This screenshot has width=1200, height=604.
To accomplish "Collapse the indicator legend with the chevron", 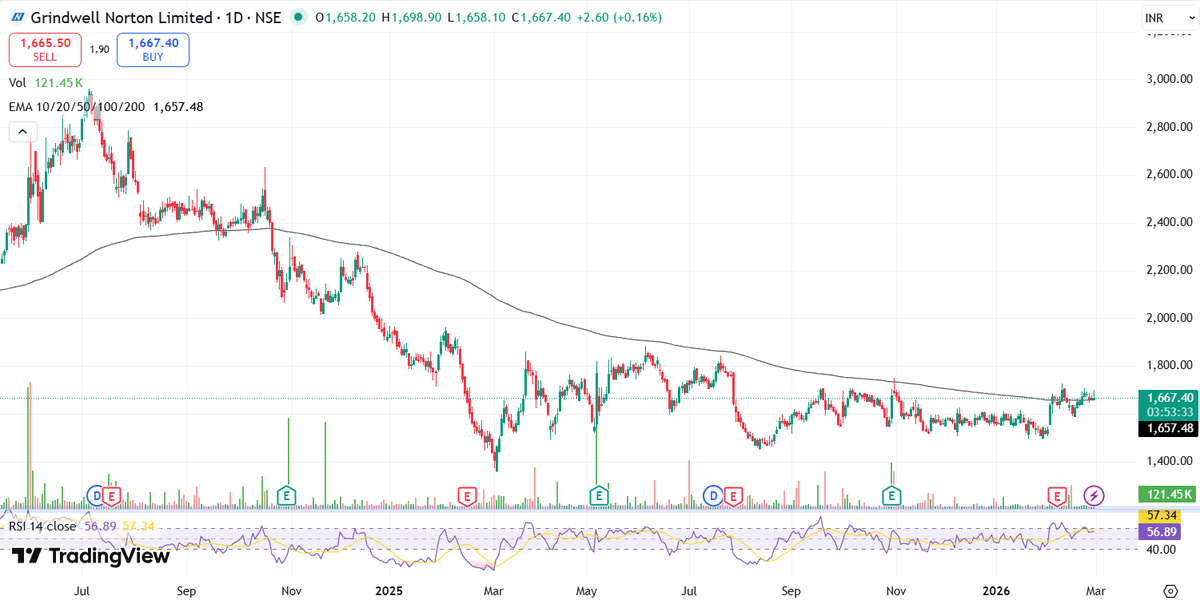I will [23, 131].
